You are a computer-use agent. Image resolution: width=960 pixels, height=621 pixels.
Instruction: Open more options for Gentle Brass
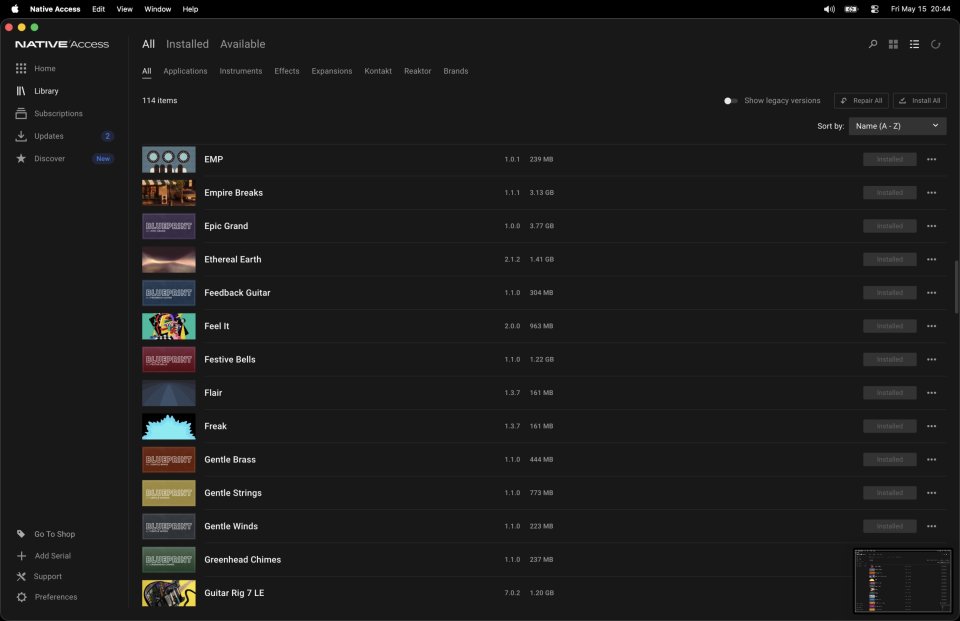(931, 459)
